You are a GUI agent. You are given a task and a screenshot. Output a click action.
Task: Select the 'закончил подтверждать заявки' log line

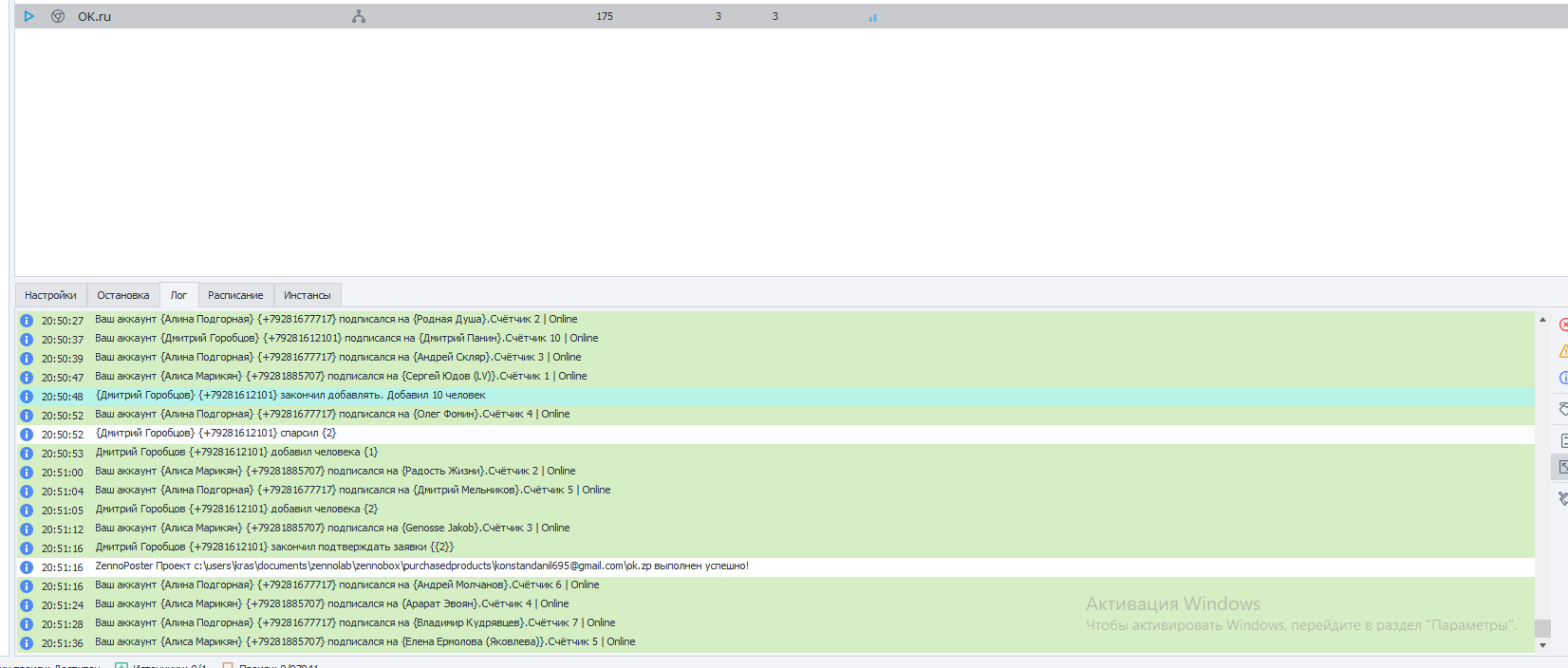coord(775,547)
